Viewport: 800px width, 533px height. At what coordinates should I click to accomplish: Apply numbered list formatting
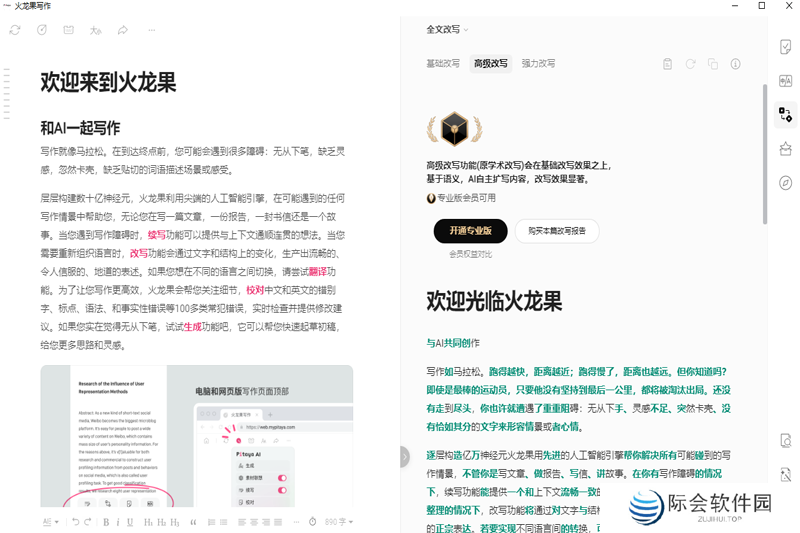point(211,522)
